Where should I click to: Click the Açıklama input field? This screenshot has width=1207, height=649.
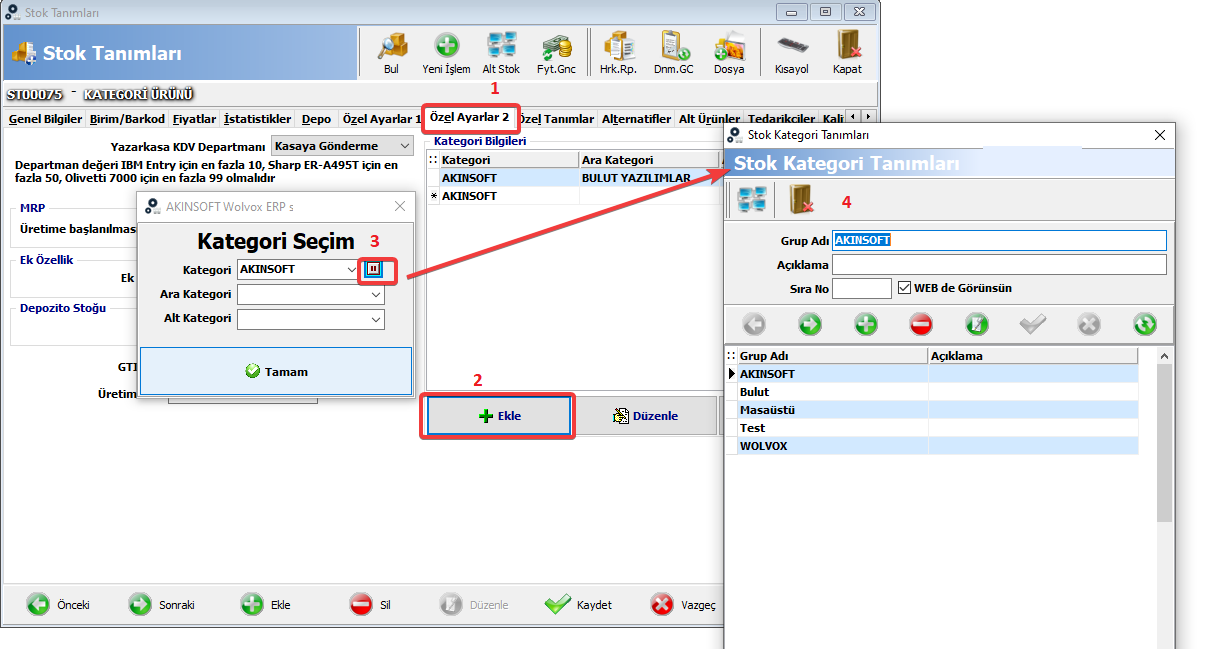(x=999, y=264)
